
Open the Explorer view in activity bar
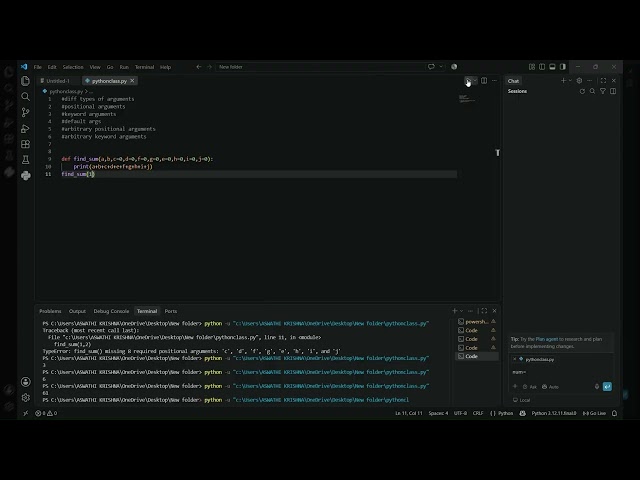coord(25,81)
